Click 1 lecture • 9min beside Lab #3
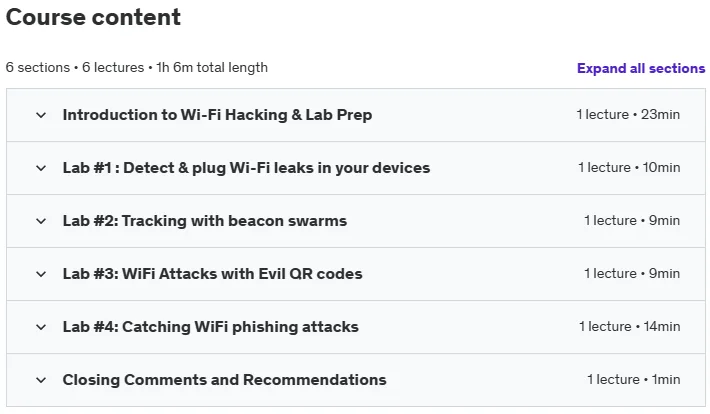The image size is (710, 414). pyautogui.click(x=632, y=274)
